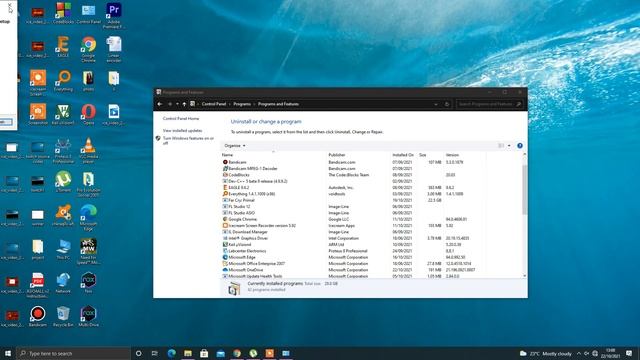Click the scroll-down arrow of the program list
This screenshot has height=360, width=640.
click(524, 276)
